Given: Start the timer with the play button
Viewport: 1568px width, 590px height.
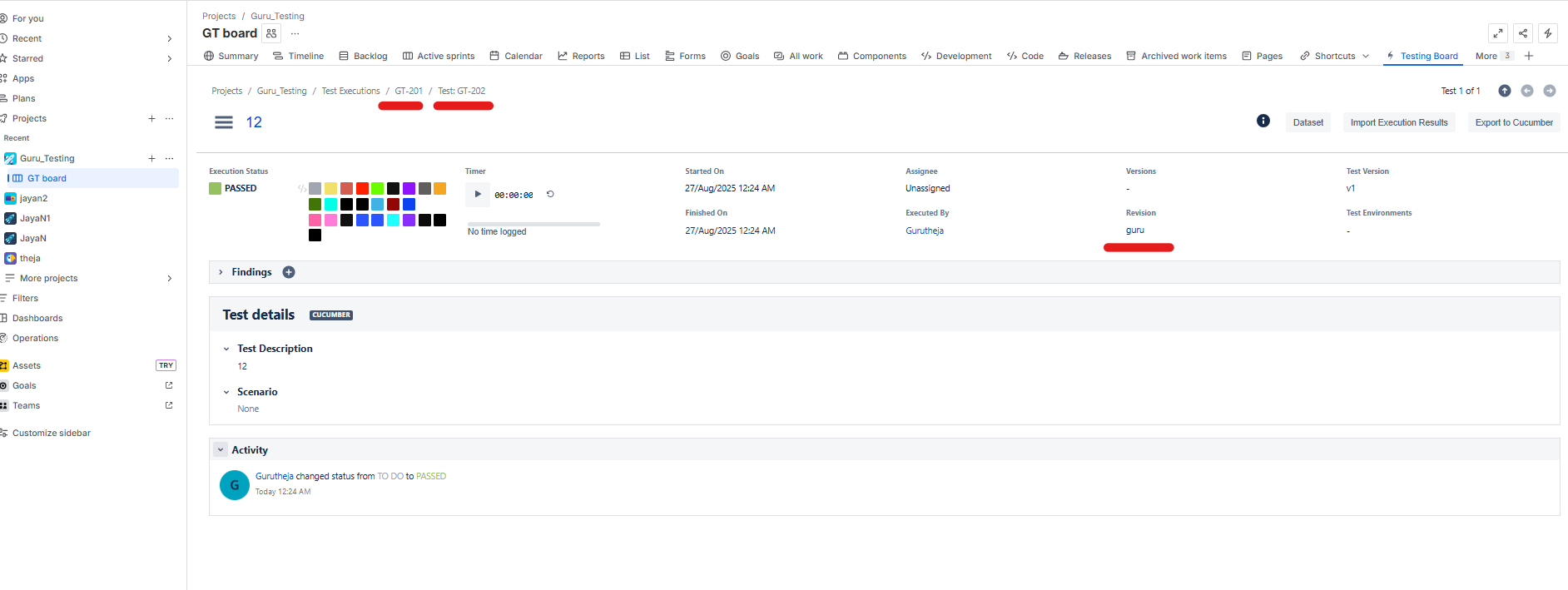Looking at the screenshot, I should [x=477, y=194].
